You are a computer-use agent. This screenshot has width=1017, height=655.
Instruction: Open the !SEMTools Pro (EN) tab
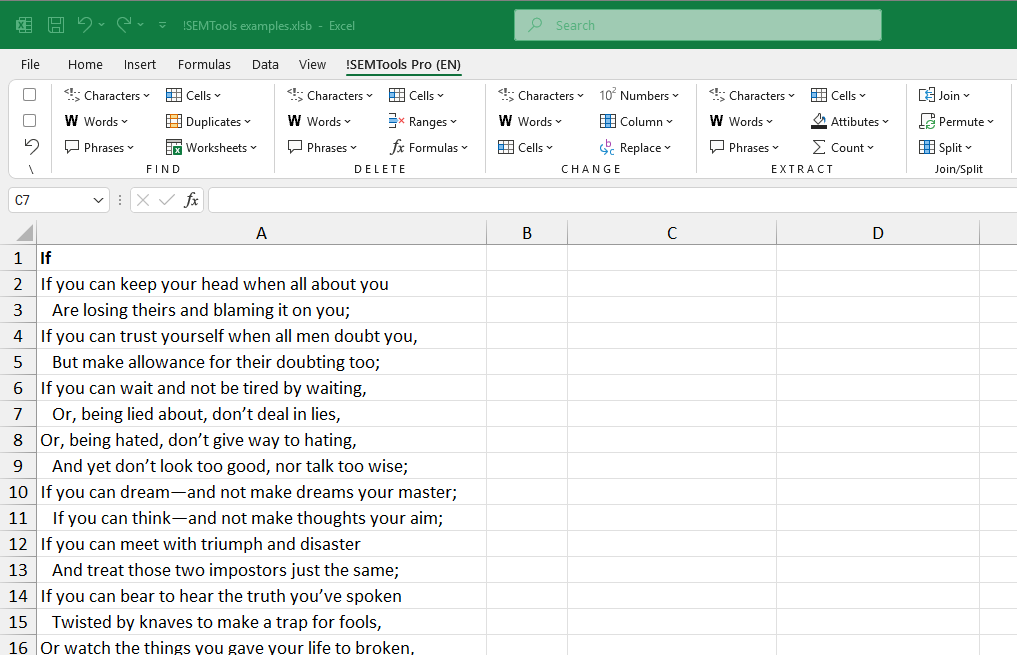coord(403,64)
